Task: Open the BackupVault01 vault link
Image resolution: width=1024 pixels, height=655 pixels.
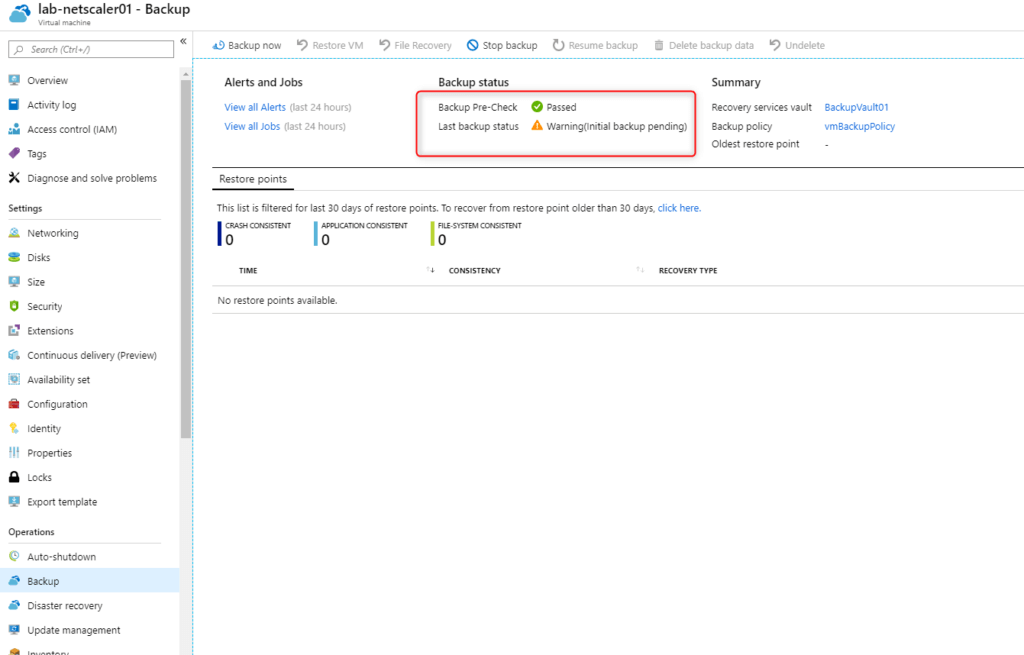Action: point(856,107)
